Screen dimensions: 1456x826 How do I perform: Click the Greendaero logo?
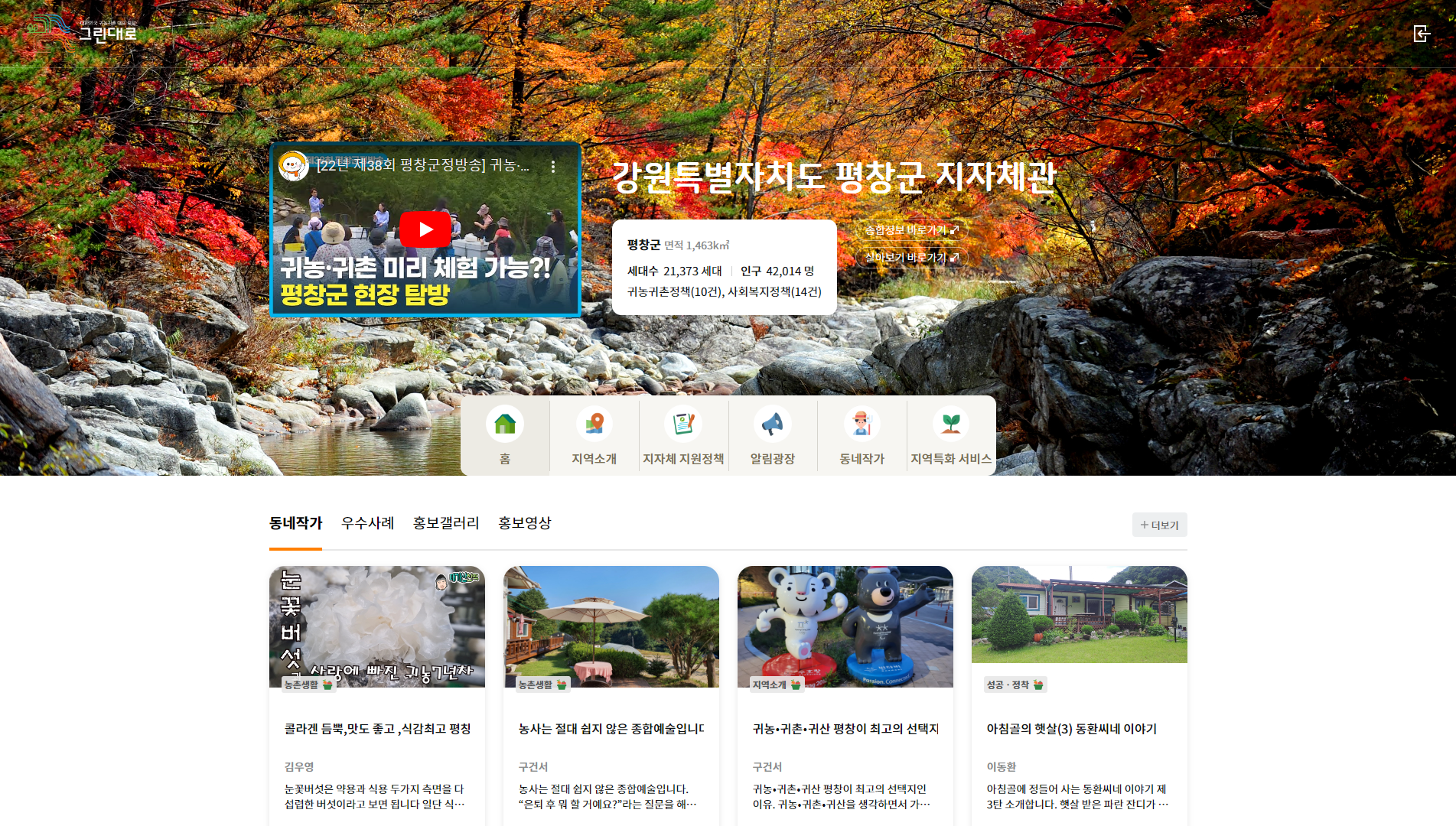(x=83, y=32)
